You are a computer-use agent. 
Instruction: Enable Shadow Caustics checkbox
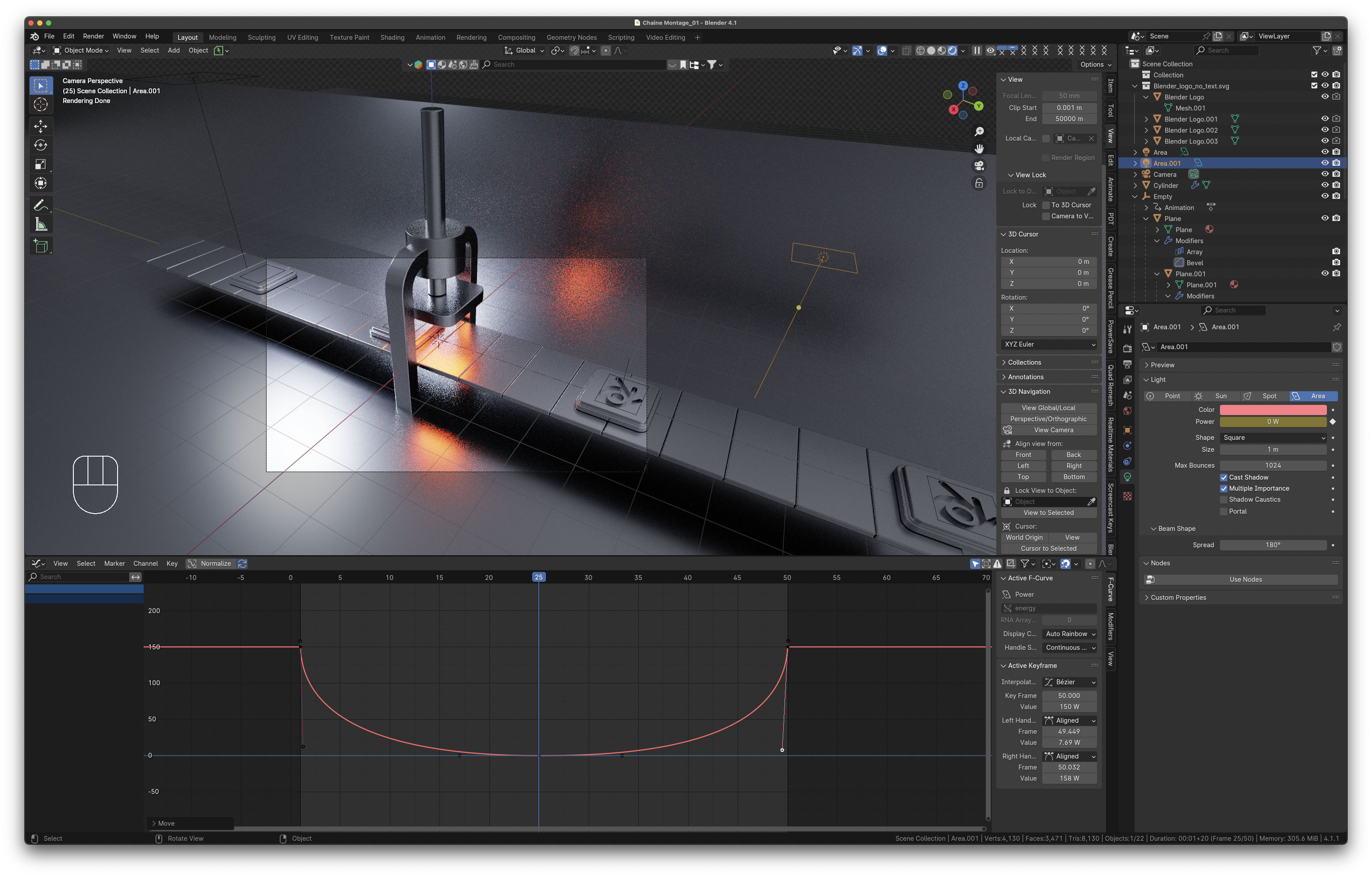(x=1223, y=500)
